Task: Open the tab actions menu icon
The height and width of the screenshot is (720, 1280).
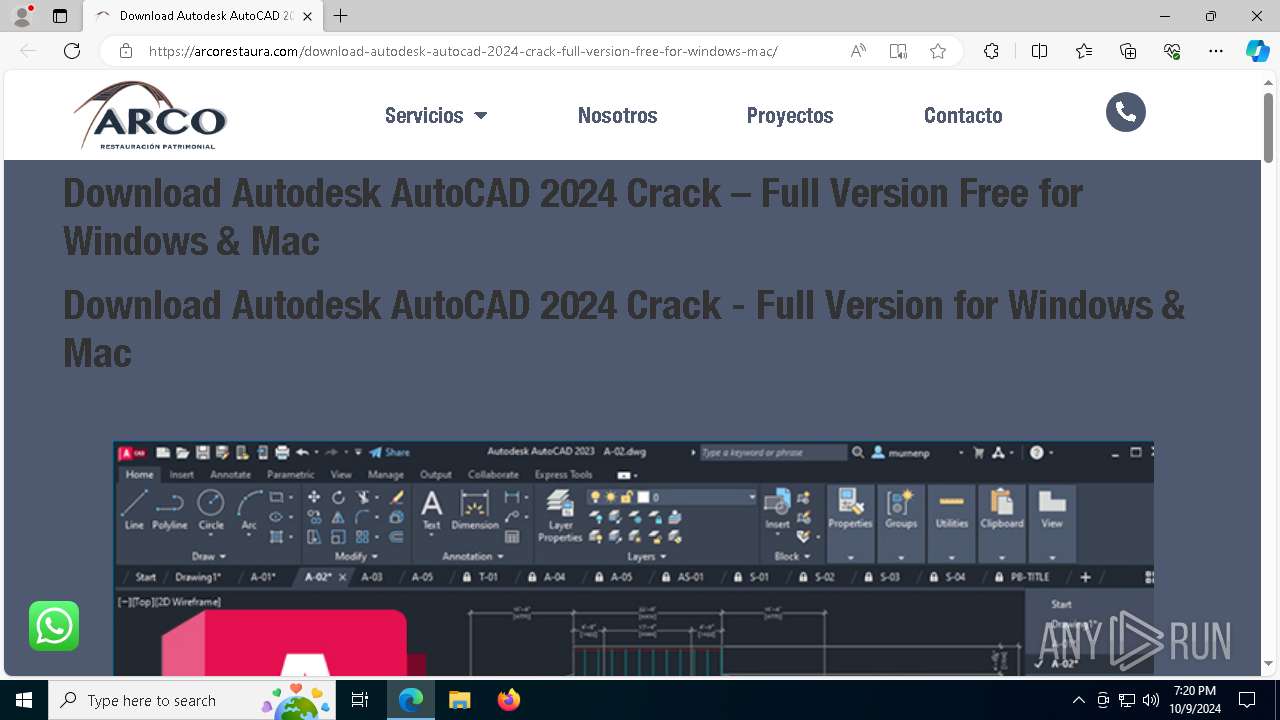Action: click(x=60, y=16)
